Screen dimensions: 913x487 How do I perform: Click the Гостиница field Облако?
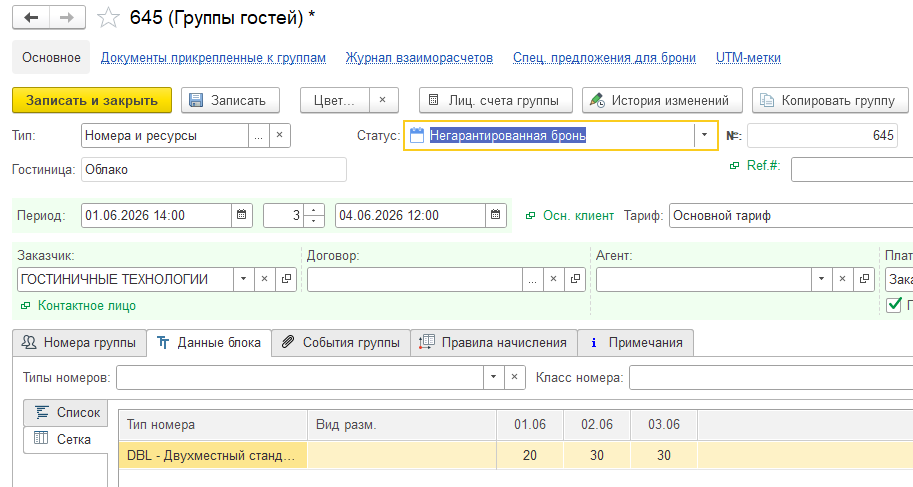pyautogui.click(x=214, y=170)
